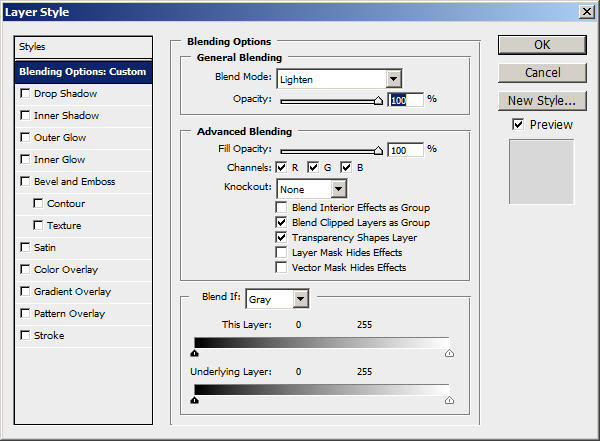
Task: Open the Gradient Overlay settings label
Action: (72, 291)
